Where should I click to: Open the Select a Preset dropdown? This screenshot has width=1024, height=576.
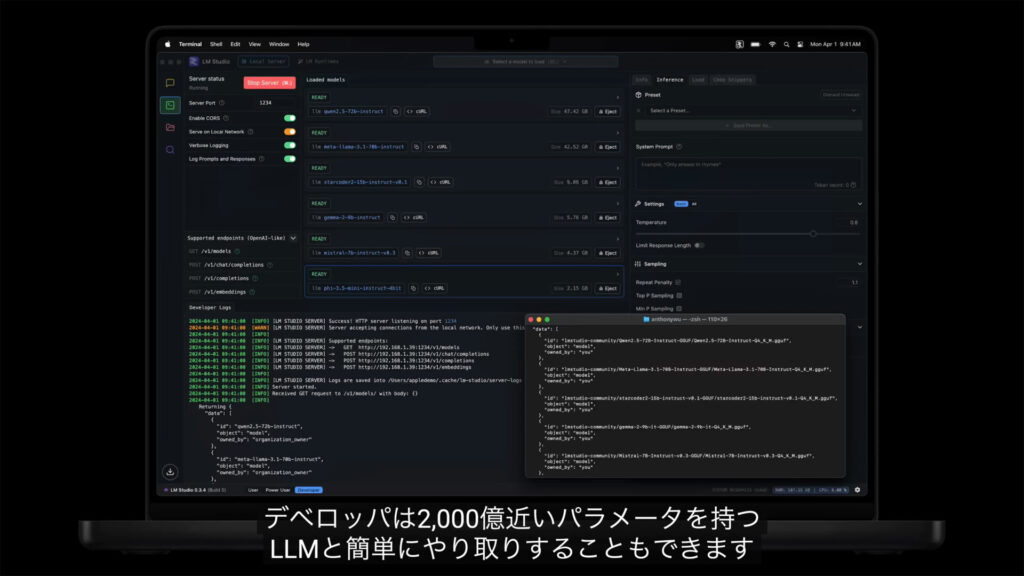tap(748, 110)
